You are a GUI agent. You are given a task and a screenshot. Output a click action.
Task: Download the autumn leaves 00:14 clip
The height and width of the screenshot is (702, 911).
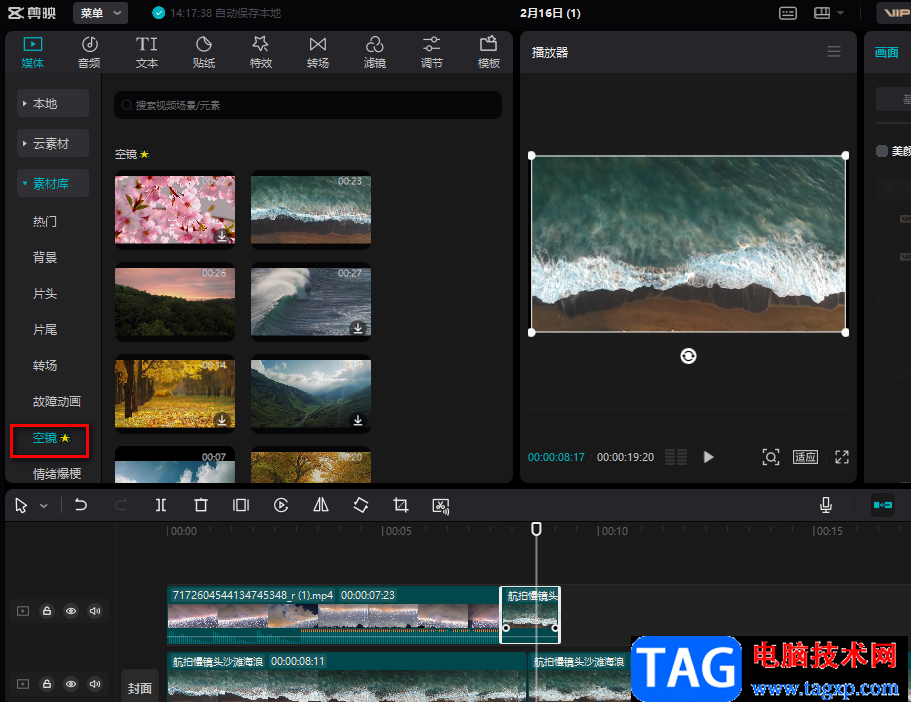tap(221, 420)
